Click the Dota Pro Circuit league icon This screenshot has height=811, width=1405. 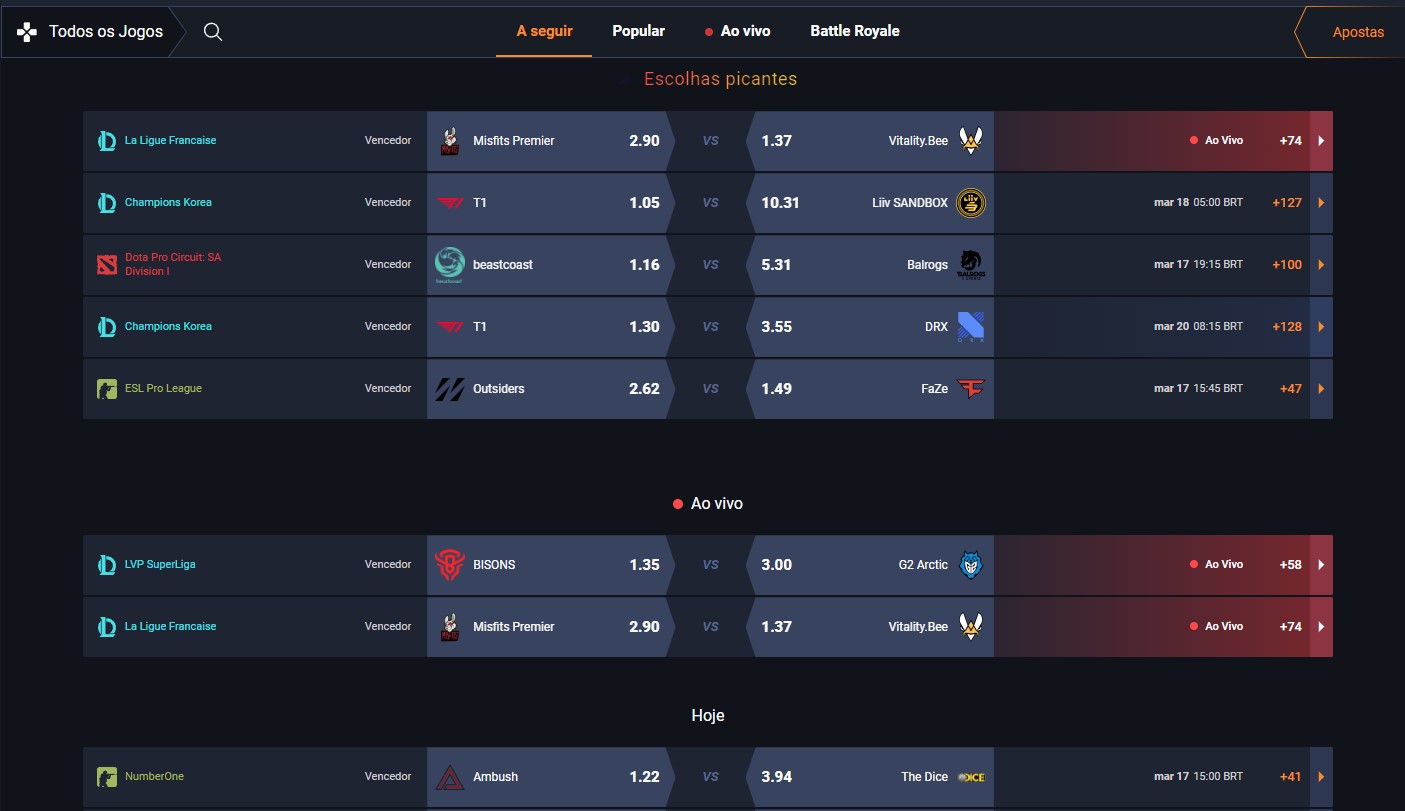point(106,264)
